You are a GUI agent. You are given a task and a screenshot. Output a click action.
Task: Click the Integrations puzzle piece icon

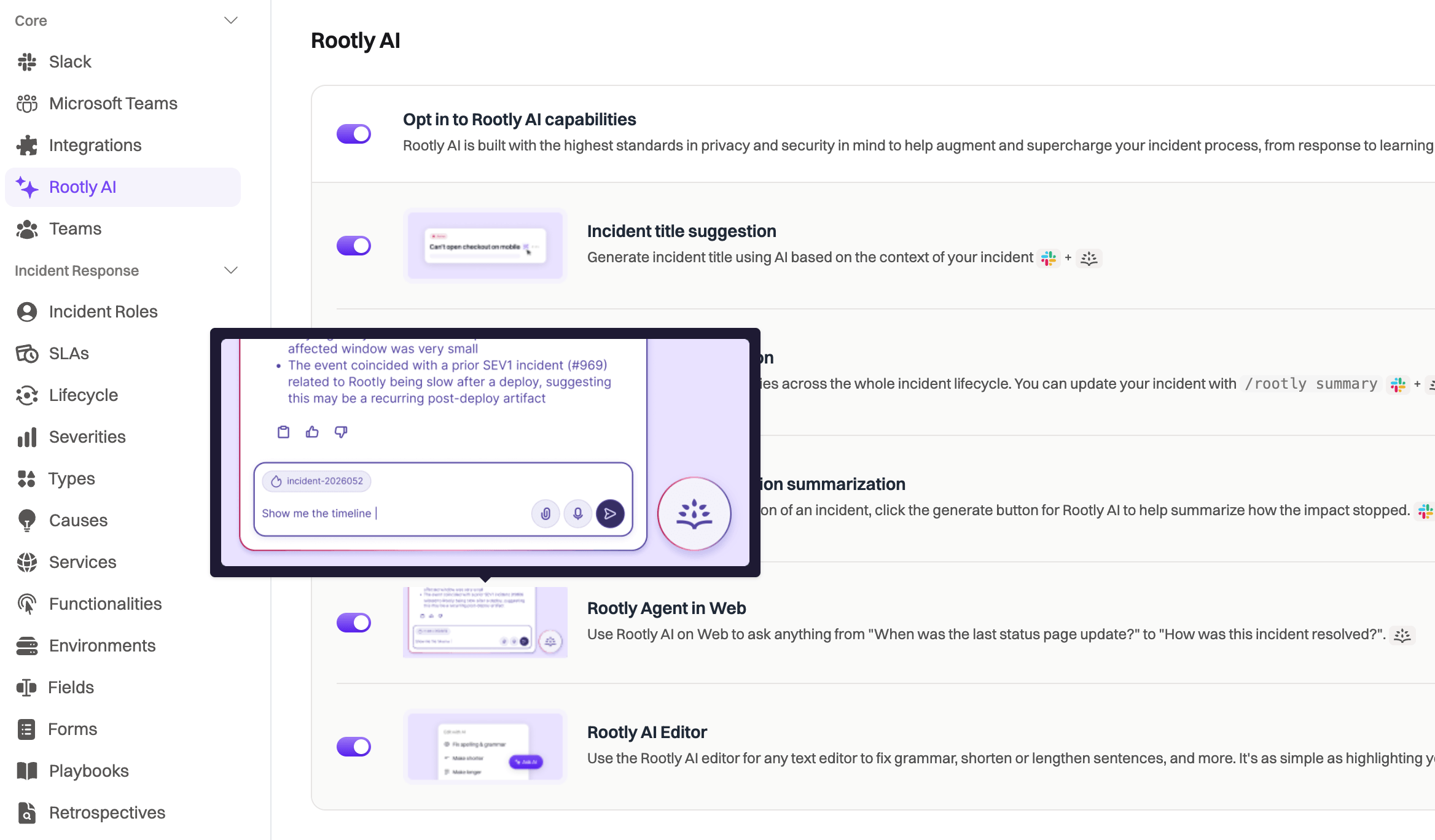pyautogui.click(x=27, y=146)
